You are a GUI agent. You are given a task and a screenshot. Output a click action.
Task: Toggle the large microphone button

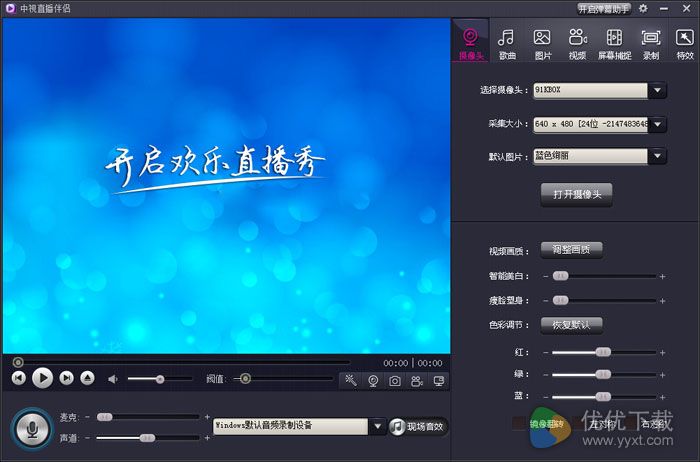[x=32, y=429]
